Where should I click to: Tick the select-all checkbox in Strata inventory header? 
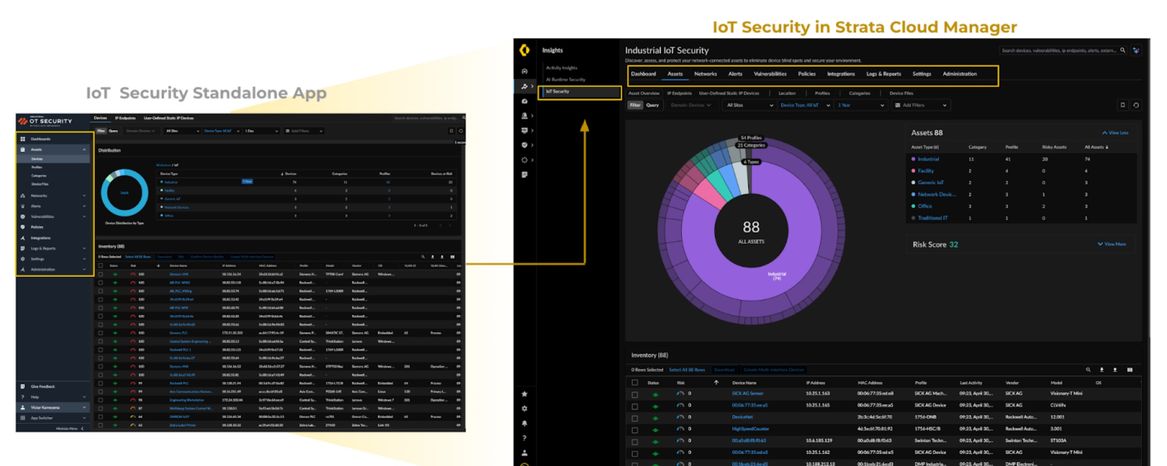(x=635, y=383)
